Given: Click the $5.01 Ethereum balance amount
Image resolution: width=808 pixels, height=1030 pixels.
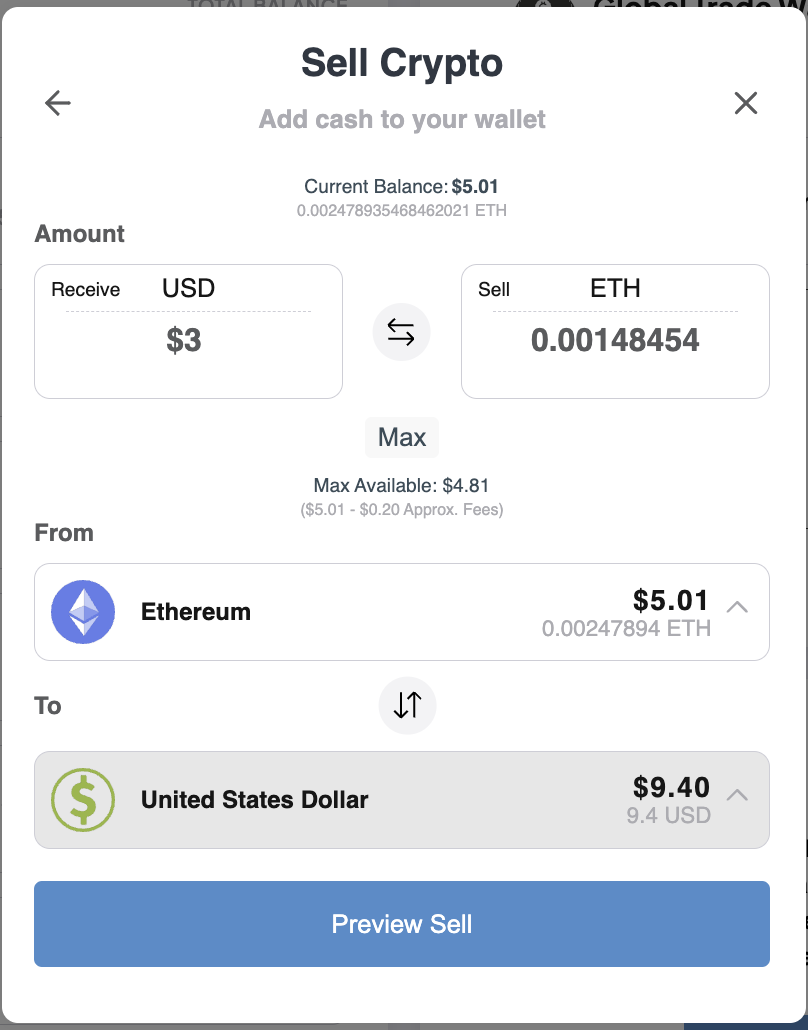Looking at the screenshot, I should pyautogui.click(x=671, y=600).
